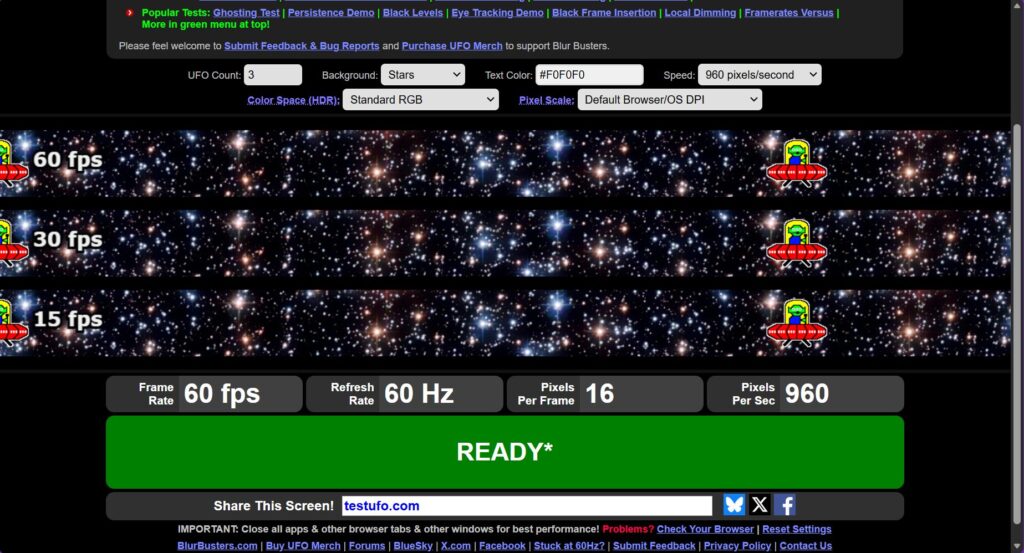1024x553 pixels.
Task: Open the Stuck at 60Hz? link
Action: click(569, 546)
